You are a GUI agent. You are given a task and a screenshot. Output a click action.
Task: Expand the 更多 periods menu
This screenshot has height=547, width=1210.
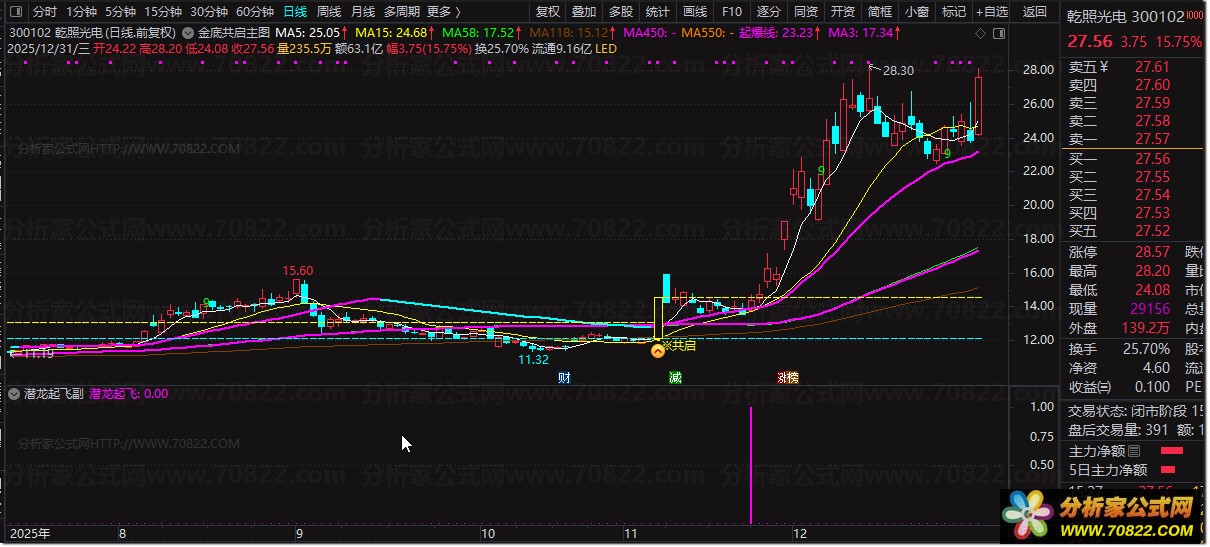click(444, 12)
